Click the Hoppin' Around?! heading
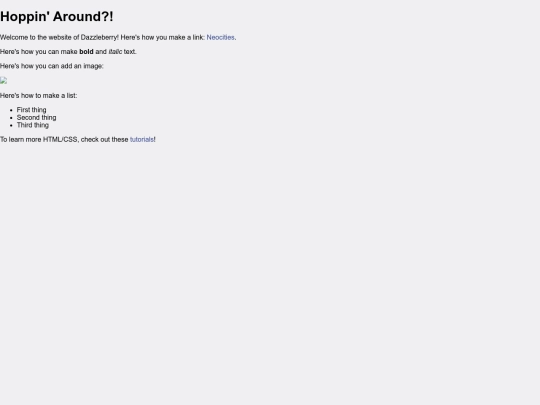Viewport: 540px width, 405px height. coord(56,17)
